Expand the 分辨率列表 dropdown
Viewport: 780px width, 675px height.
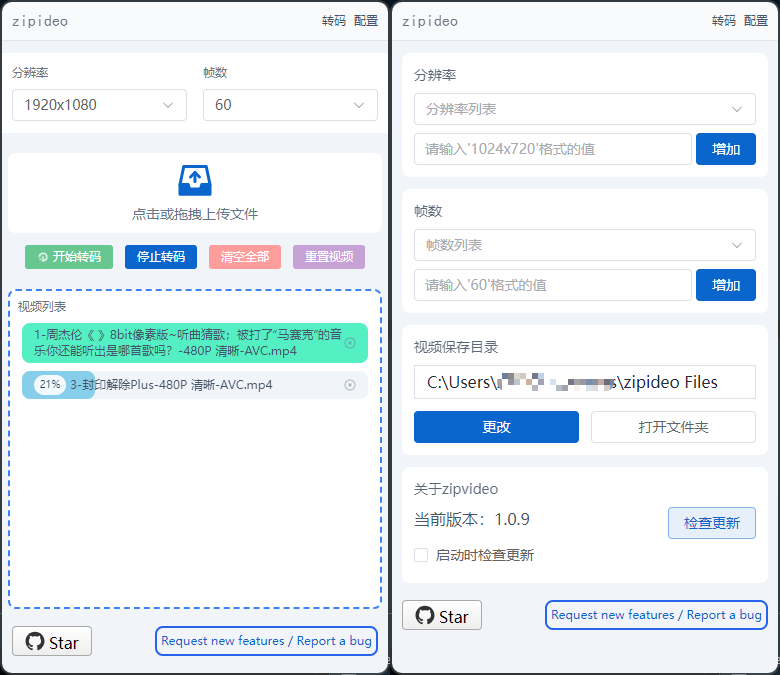pyautogui.click(x=585, y=109)
